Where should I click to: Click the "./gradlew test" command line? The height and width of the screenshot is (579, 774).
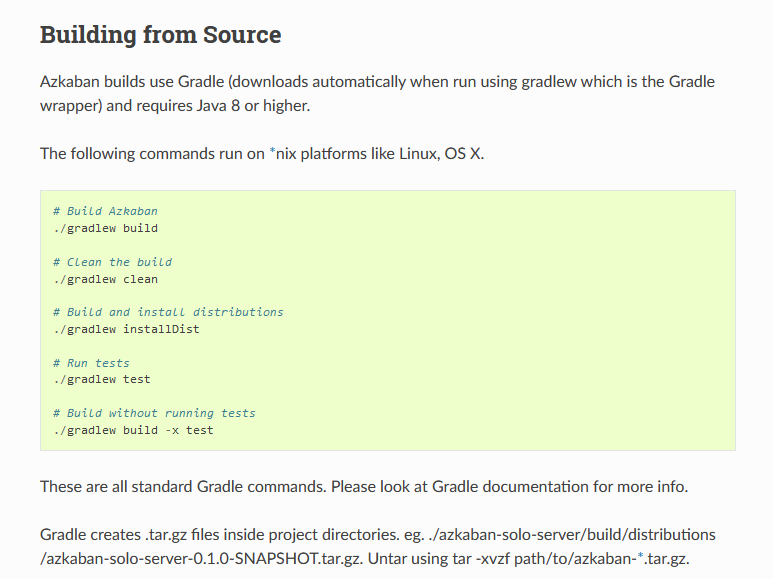click(x=102, y=379)
